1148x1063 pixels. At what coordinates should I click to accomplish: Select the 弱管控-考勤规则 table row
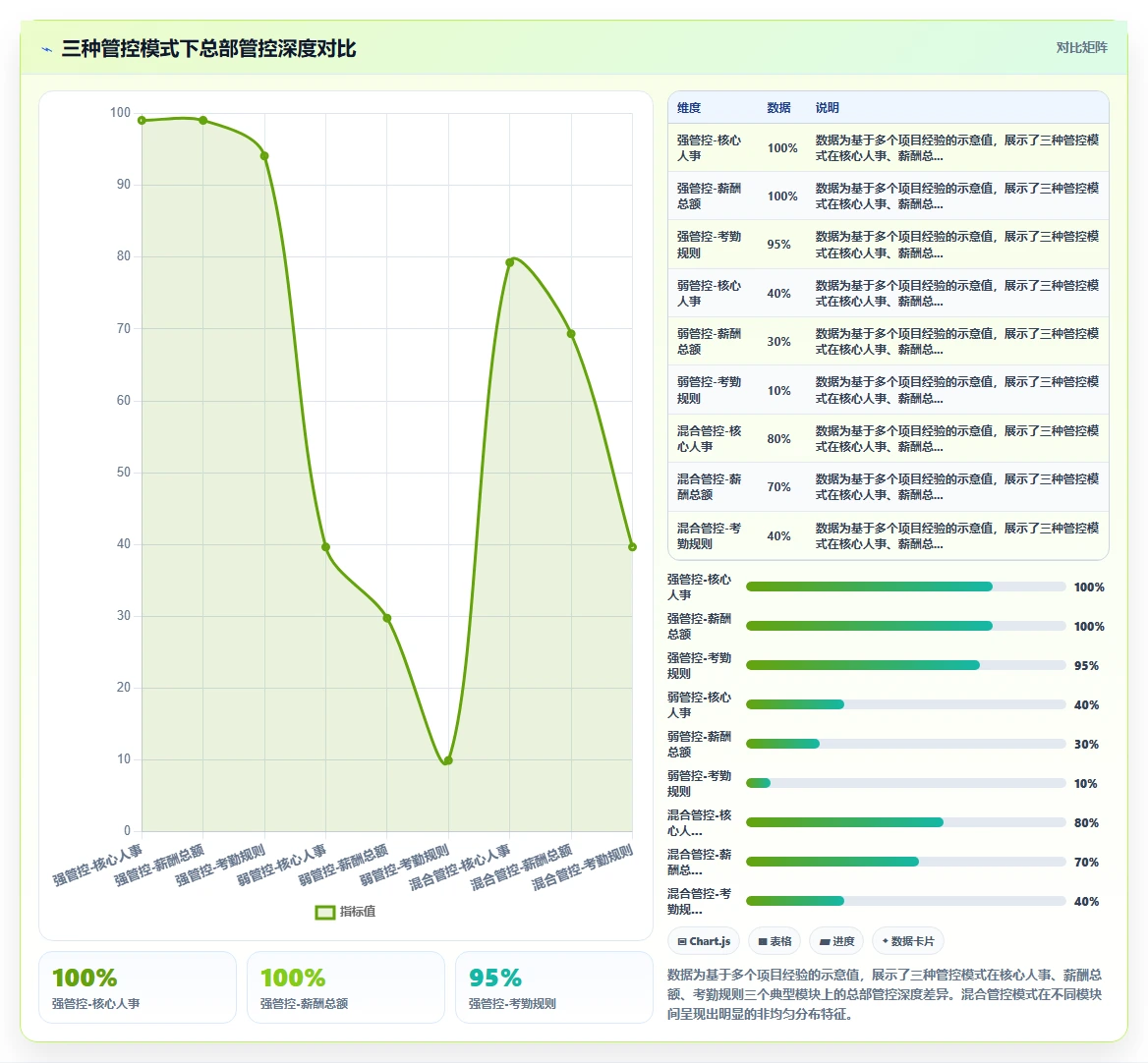coord(889,390)
